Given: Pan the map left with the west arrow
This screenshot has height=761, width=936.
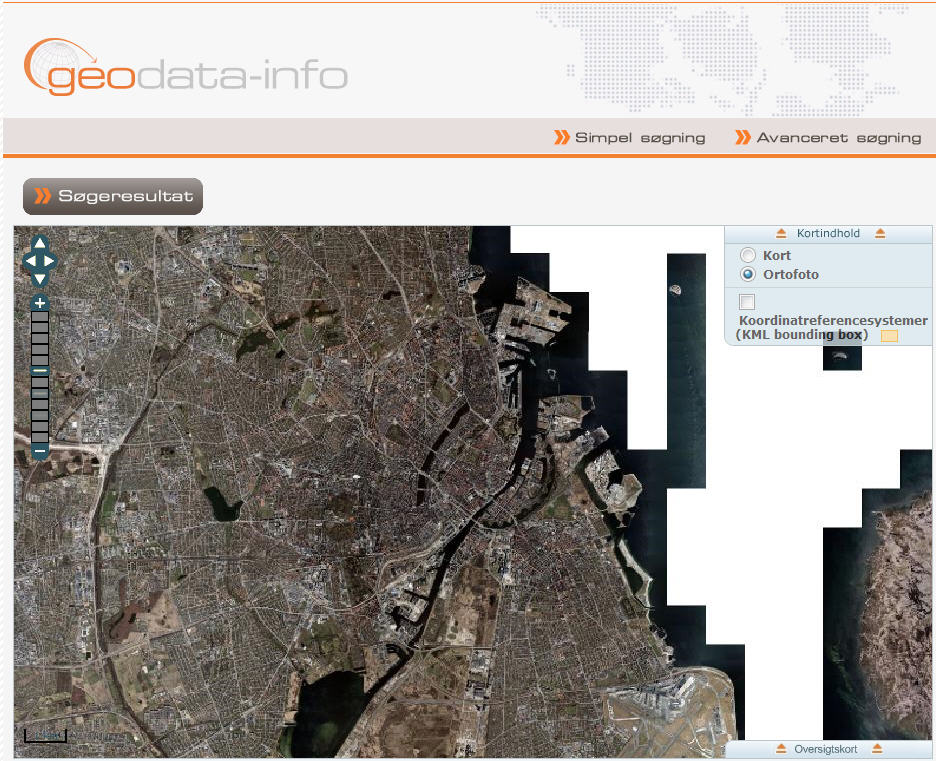Looking at the screenshot, I should tap(29, 261).
